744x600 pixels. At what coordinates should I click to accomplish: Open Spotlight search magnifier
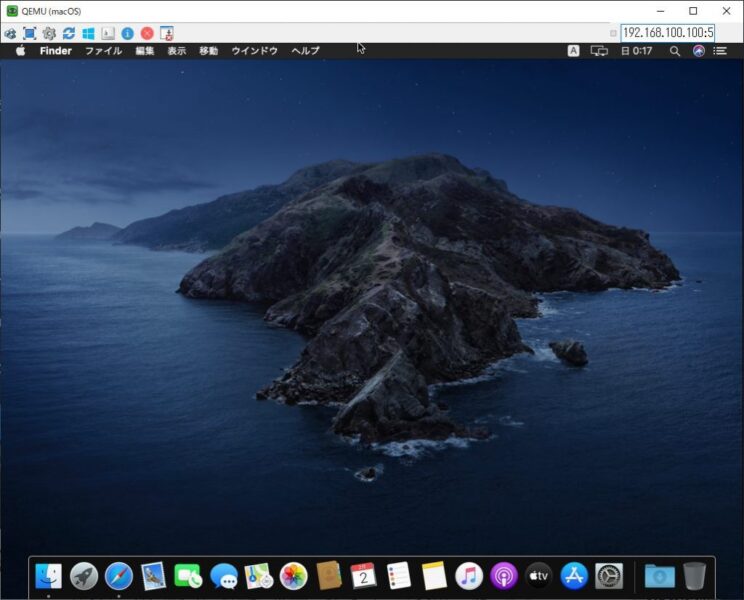click(674, 51)
